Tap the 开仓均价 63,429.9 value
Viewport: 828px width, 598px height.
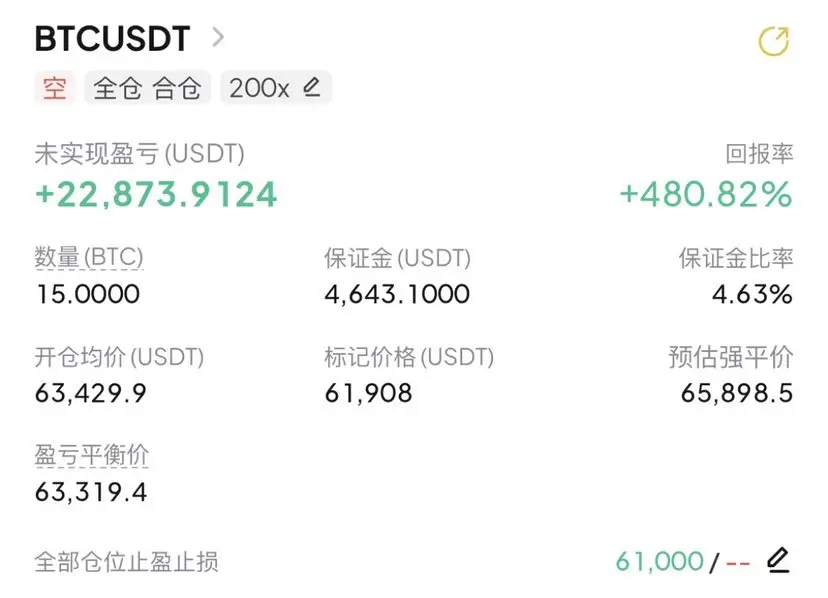[x=91, y=393]
